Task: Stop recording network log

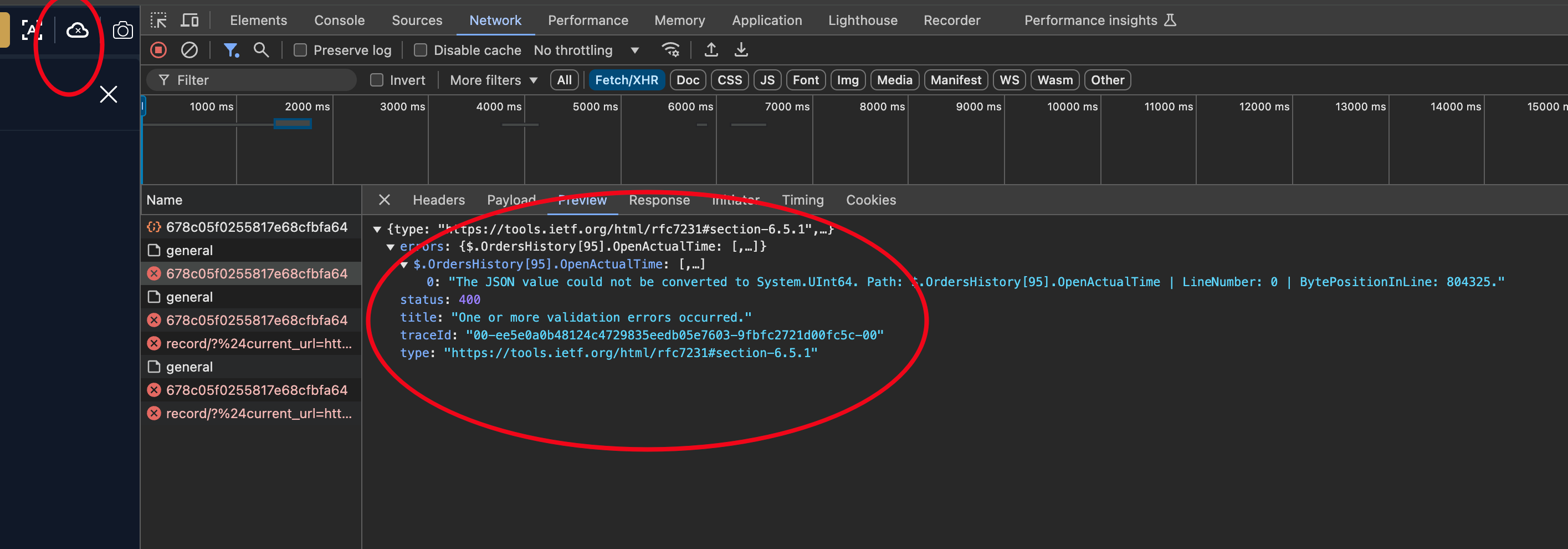Action: click(158, 50)
